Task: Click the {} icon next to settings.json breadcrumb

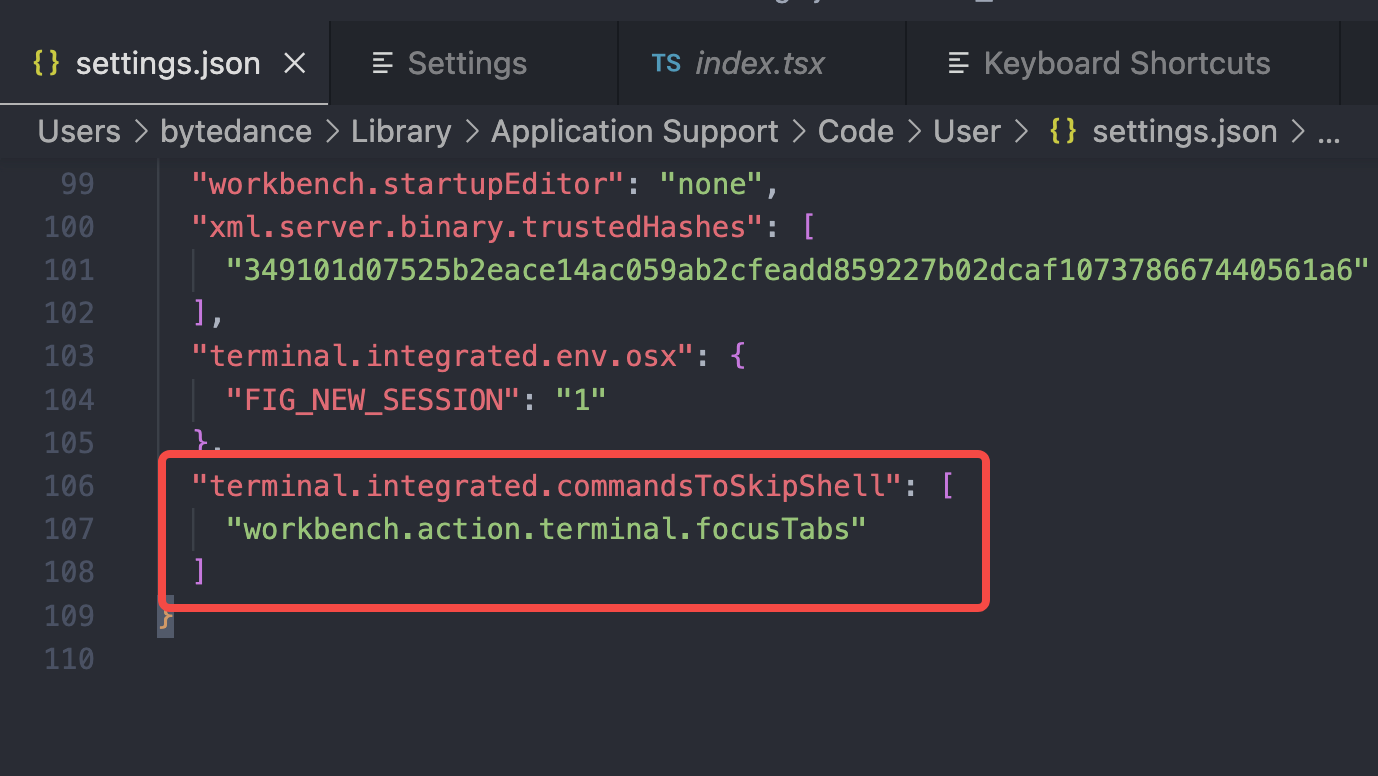Action: coord(1062,131)
